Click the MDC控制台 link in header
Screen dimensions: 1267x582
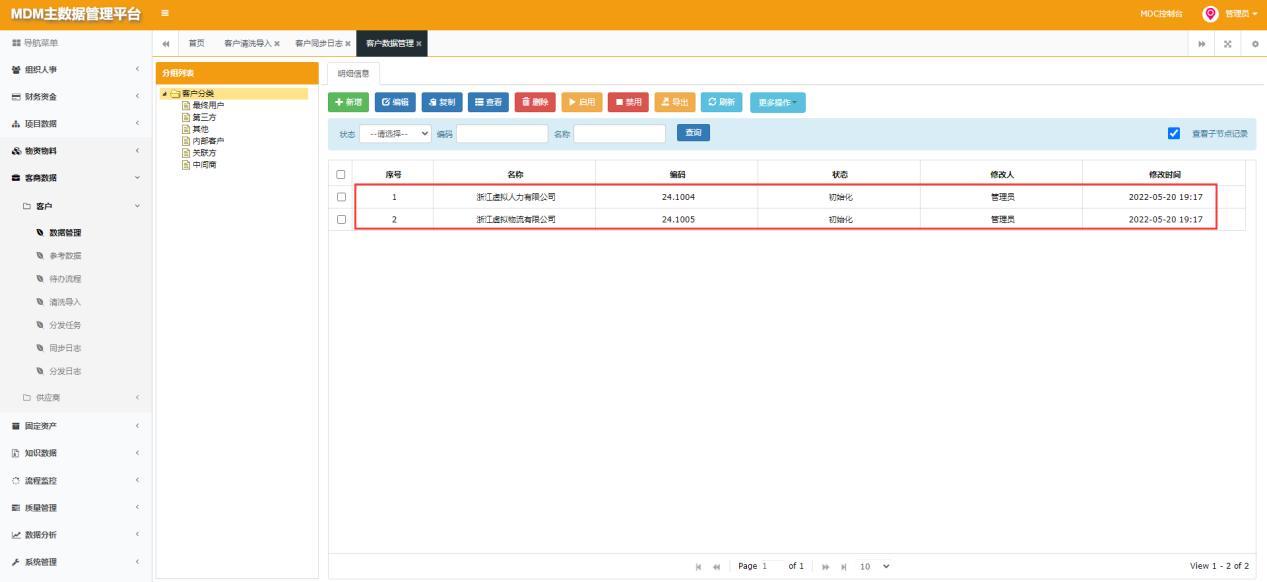(x=1161, y=13)
